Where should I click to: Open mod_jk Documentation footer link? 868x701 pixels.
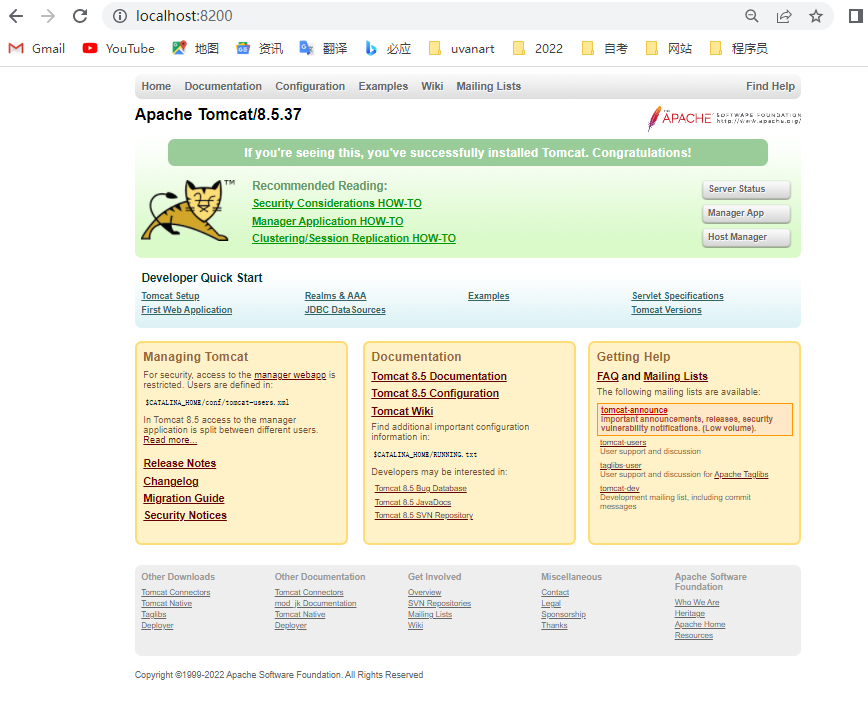[x=316, y=604]
